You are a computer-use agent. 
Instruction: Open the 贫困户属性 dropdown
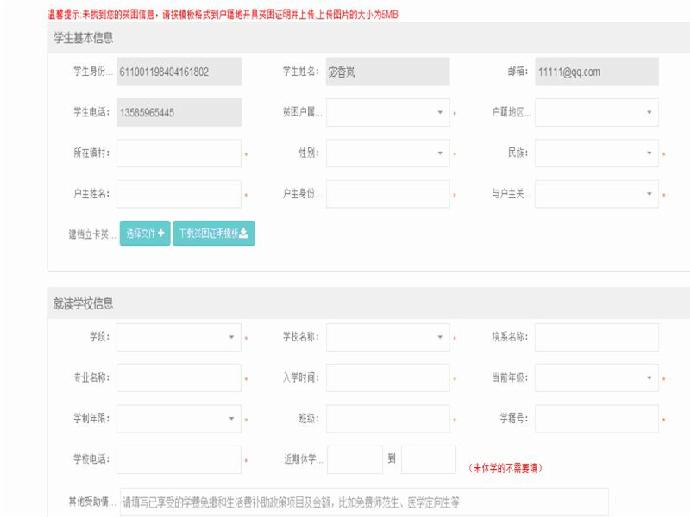(x=387, y=112)
